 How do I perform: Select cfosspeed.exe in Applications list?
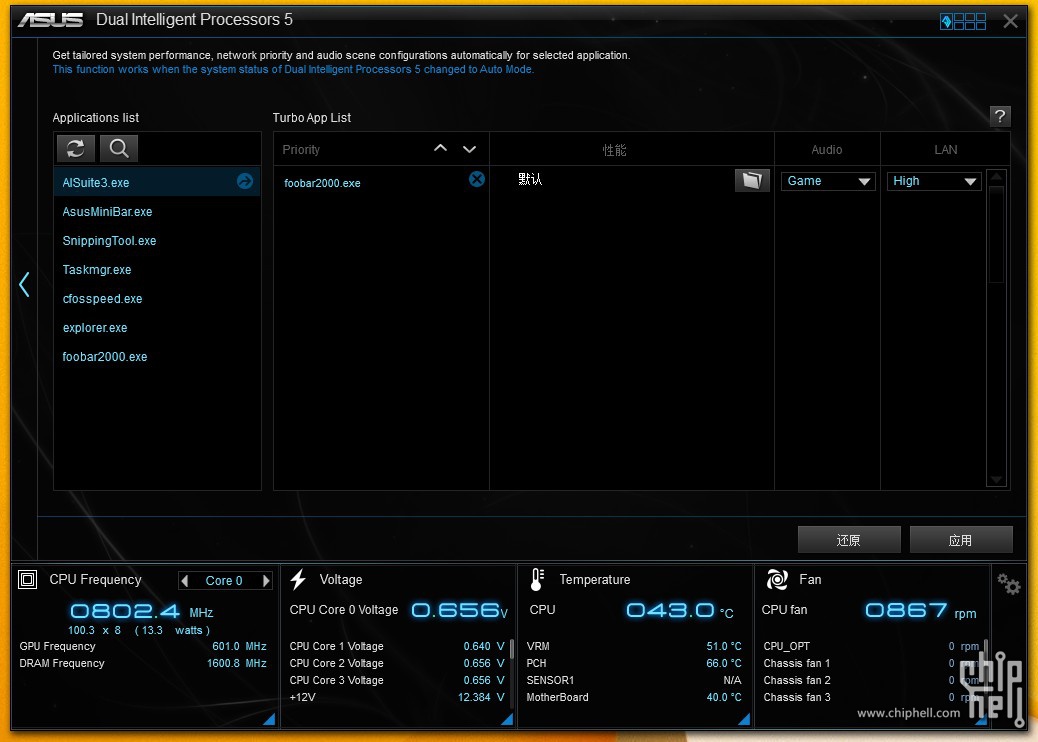157,299
